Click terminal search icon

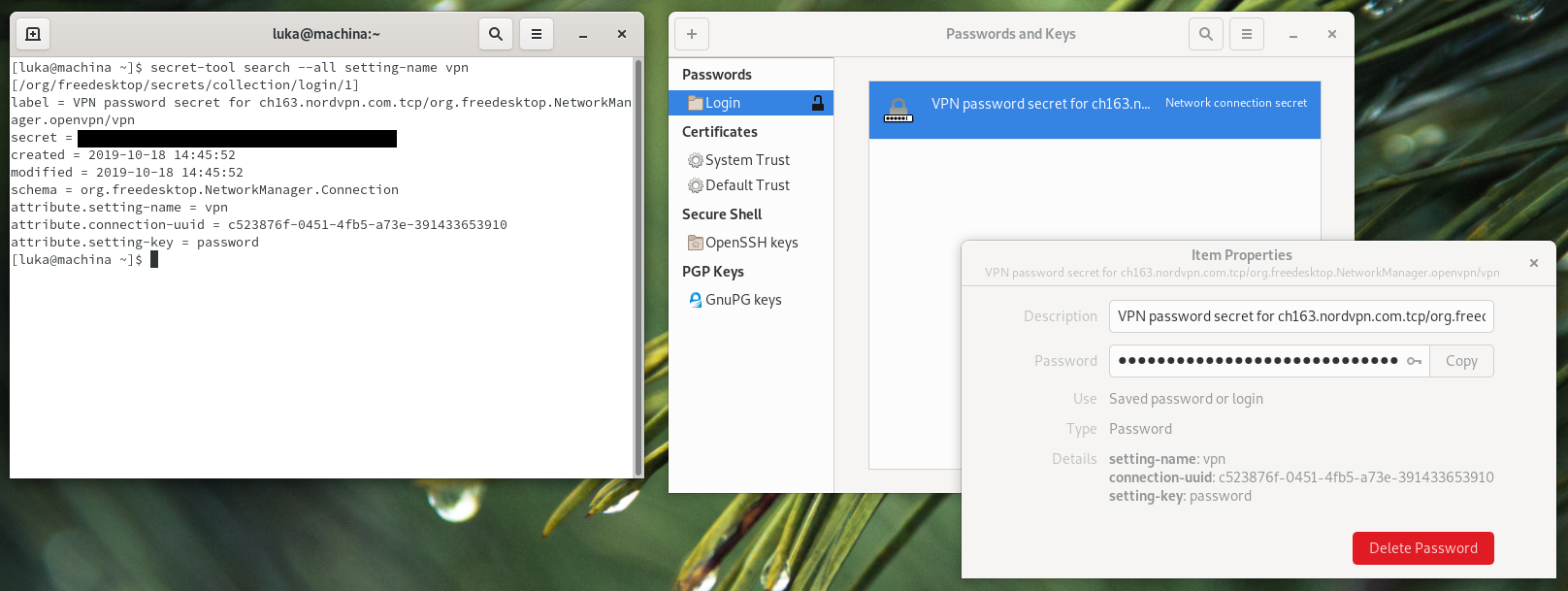(496, 34)
